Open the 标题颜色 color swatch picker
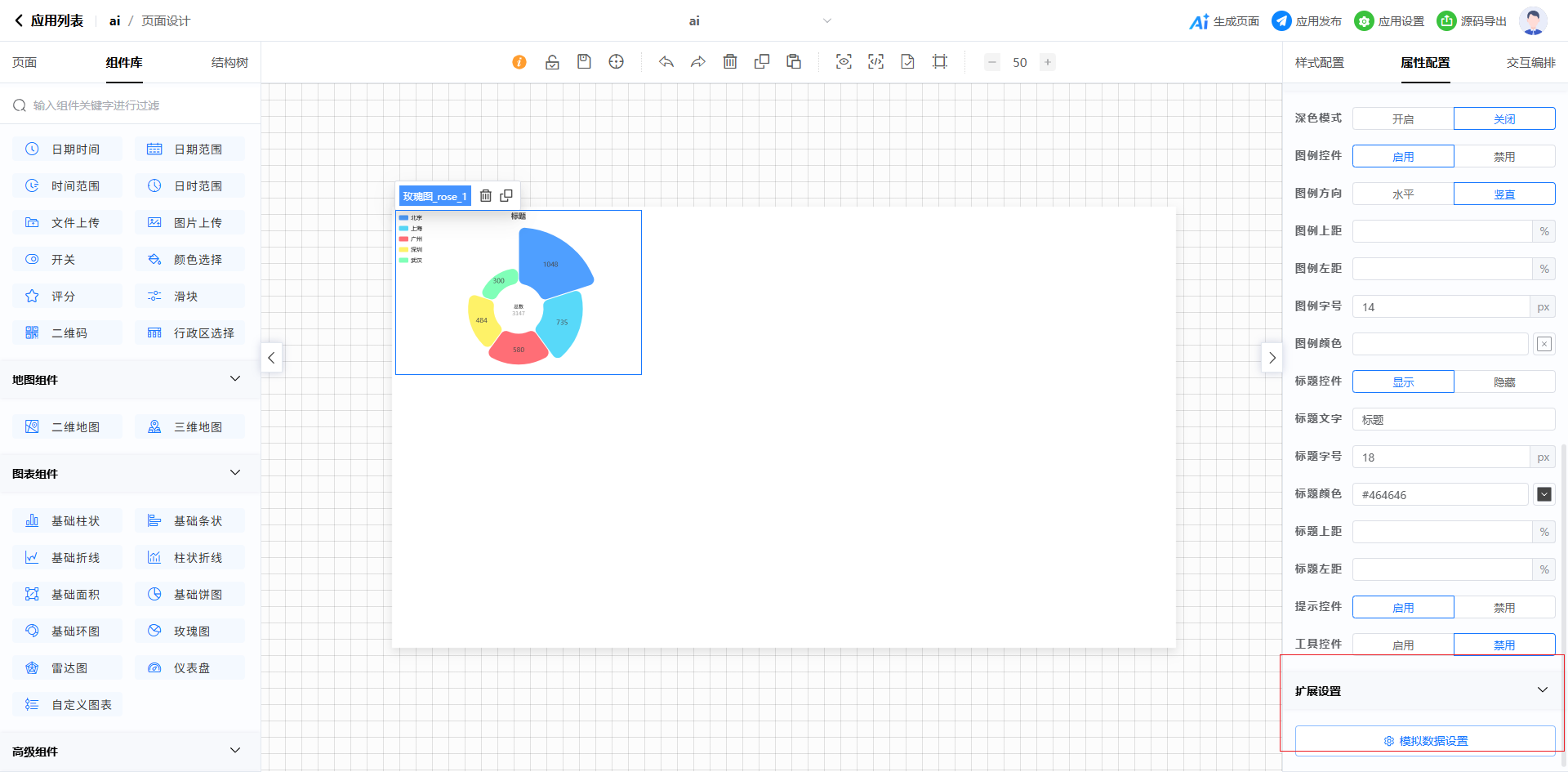 (x=1543, y=494)
